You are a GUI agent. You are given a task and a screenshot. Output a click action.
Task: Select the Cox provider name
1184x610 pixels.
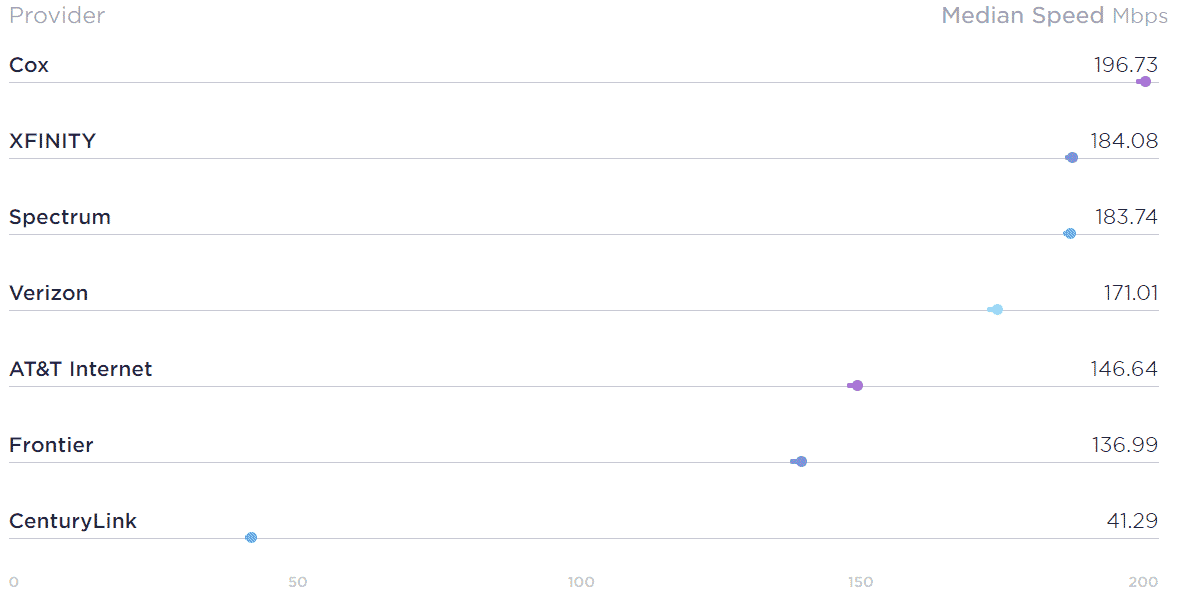pos(29,66)
